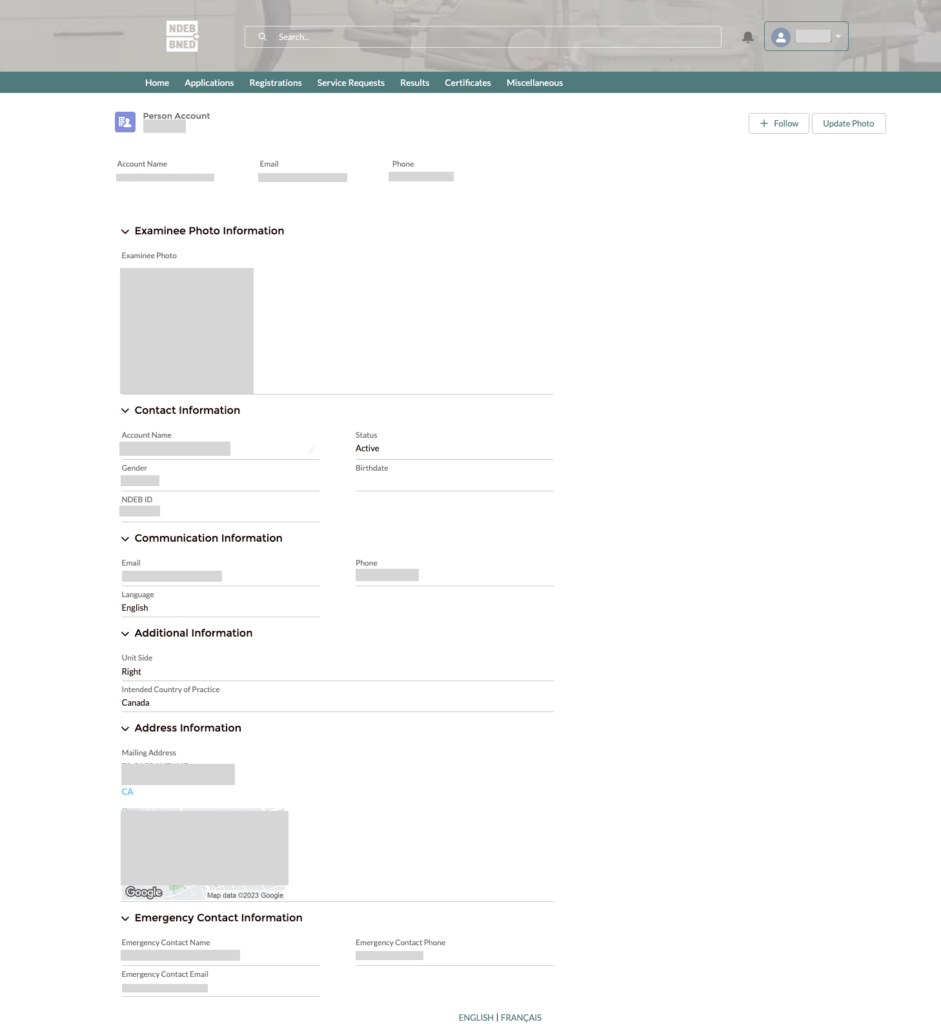Image resolution: width=941 pixels, height=1024 pixels.
Task: Collapse the Emergency Contact Information section
Action: pyautogui.click(x=125, y=918)
